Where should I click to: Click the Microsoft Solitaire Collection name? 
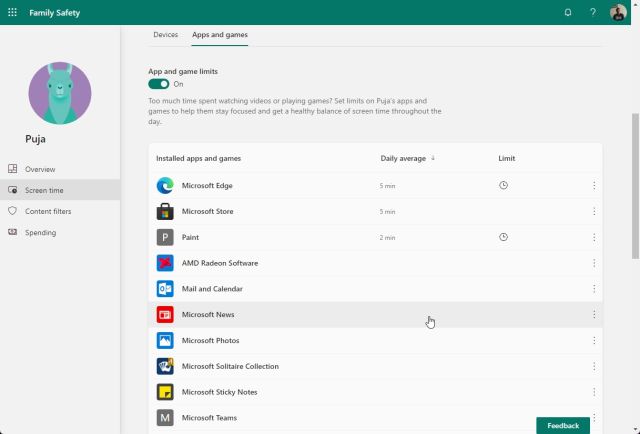(230, 366)
